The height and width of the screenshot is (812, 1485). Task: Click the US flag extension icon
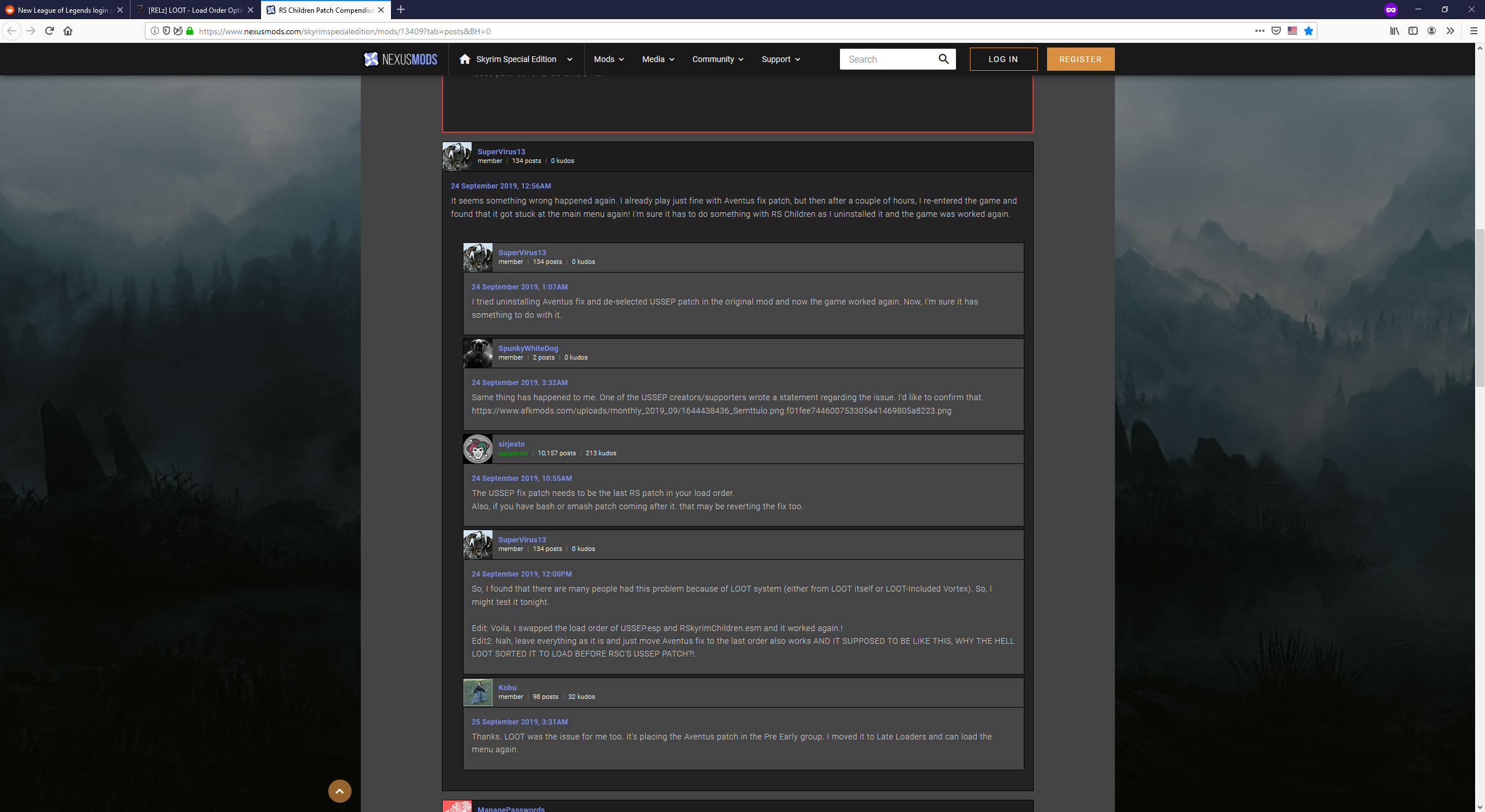1292,31
